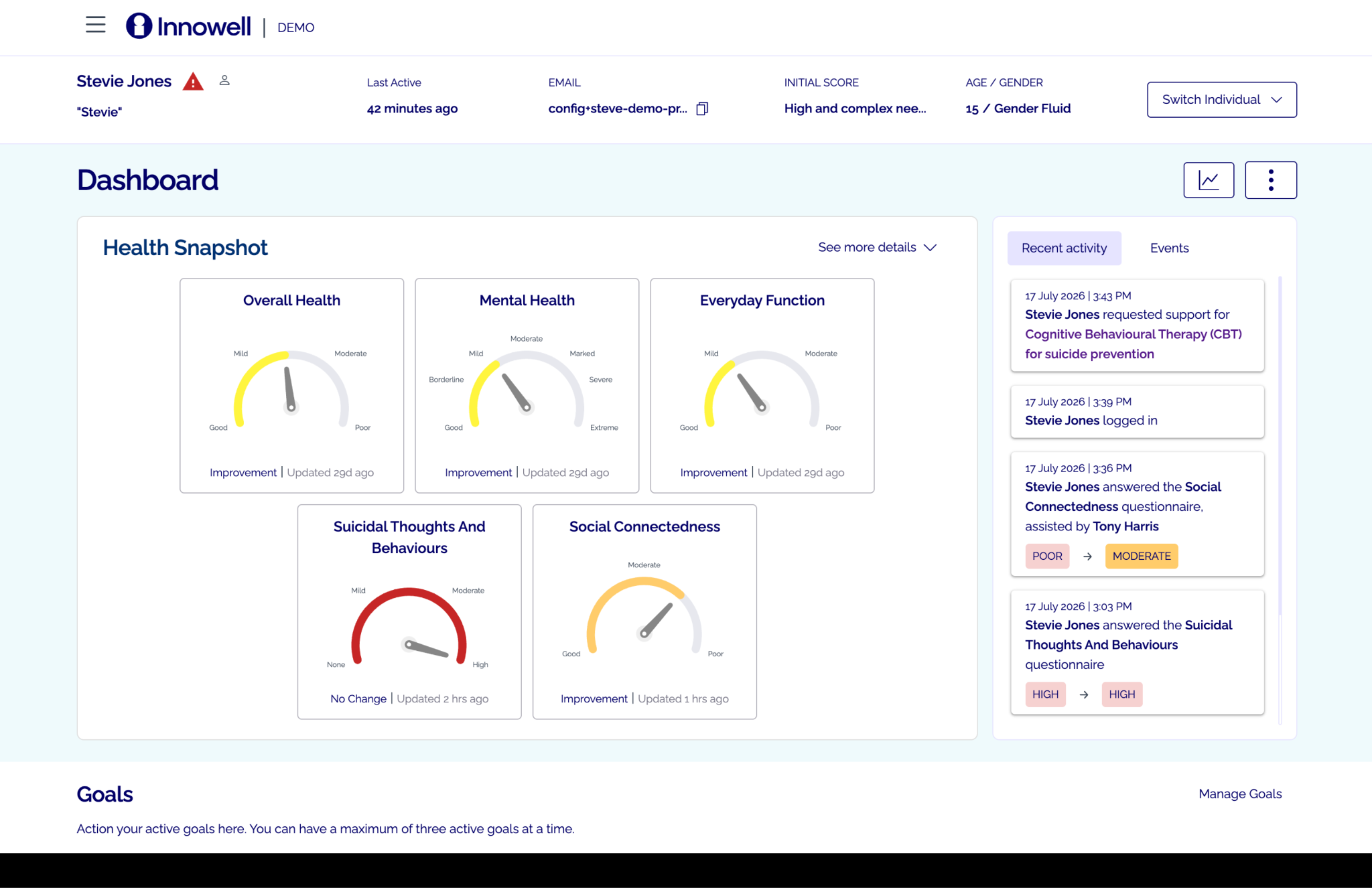Open the hamburger navigation menu
This screenshot has width=1372, height=888.
tap(96, 25)
